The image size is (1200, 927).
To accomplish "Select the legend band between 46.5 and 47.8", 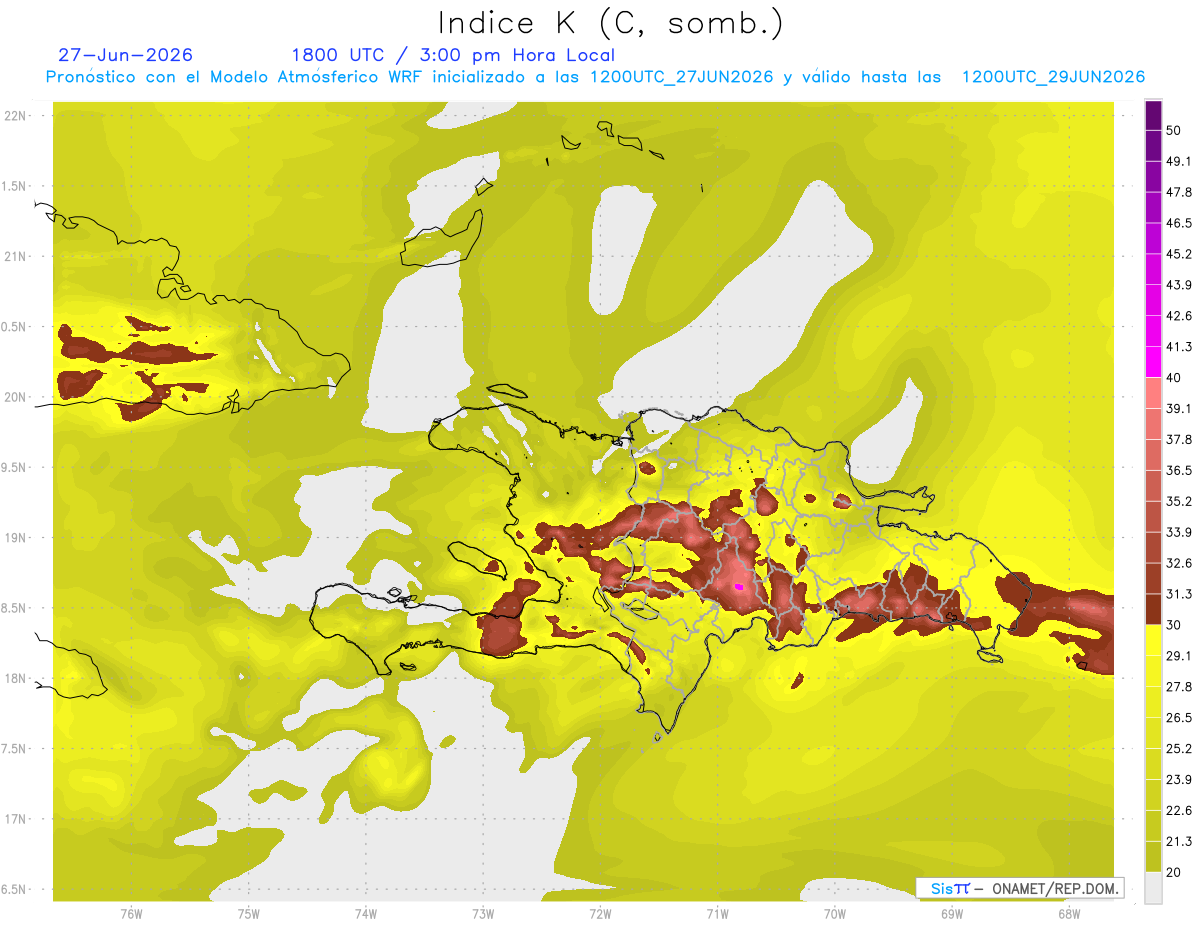I will pos(1153,208).
